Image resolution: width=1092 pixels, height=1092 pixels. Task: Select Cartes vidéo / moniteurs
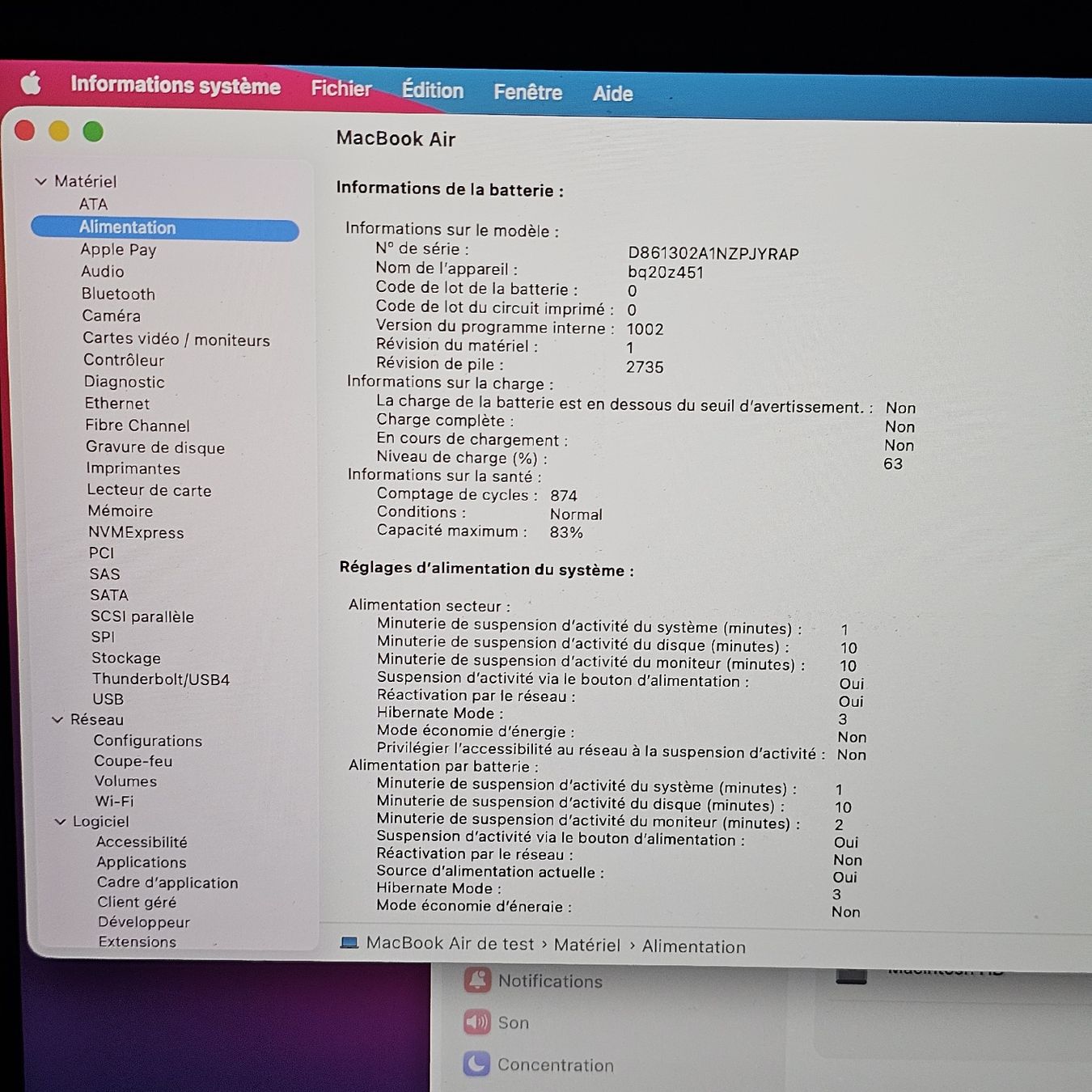pos(176,339)
